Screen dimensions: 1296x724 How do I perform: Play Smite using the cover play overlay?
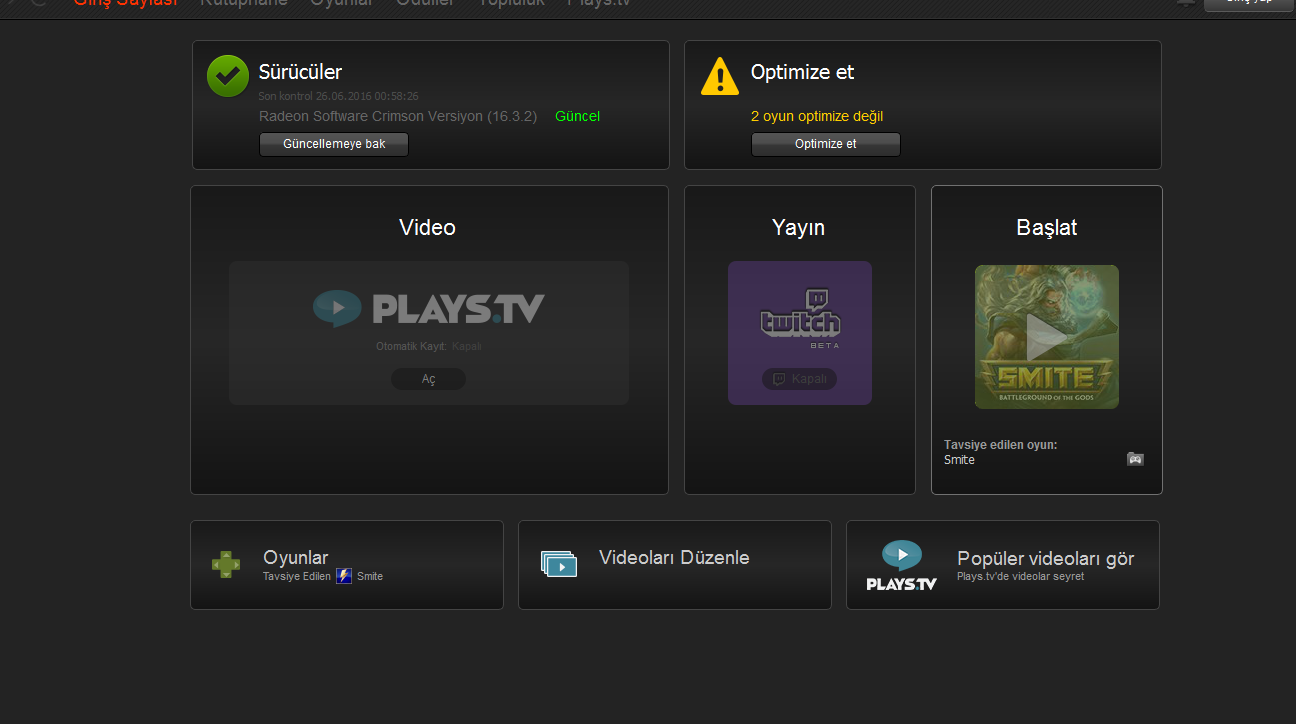pos(1047,337)
